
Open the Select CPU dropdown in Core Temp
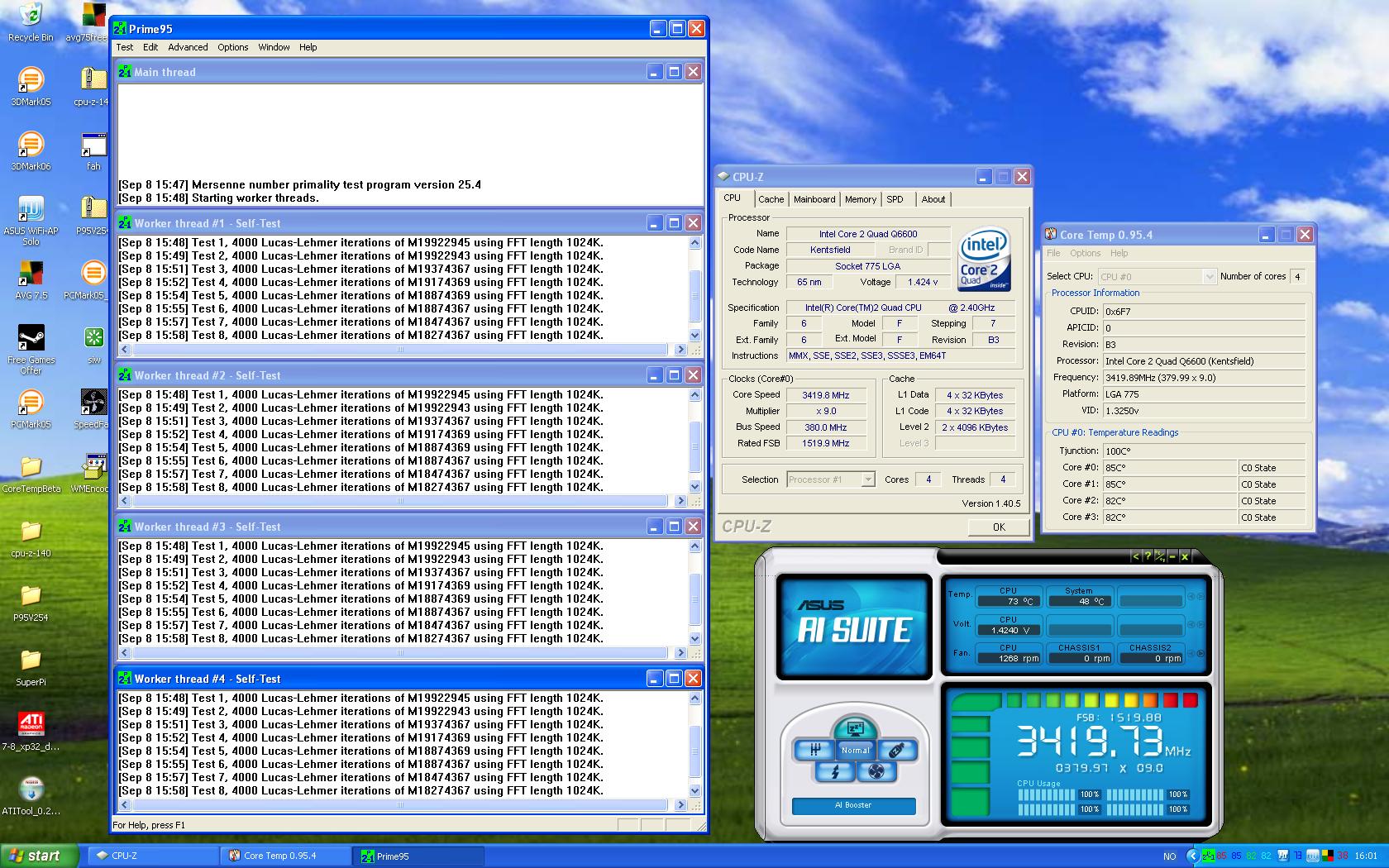(1210, 277)
